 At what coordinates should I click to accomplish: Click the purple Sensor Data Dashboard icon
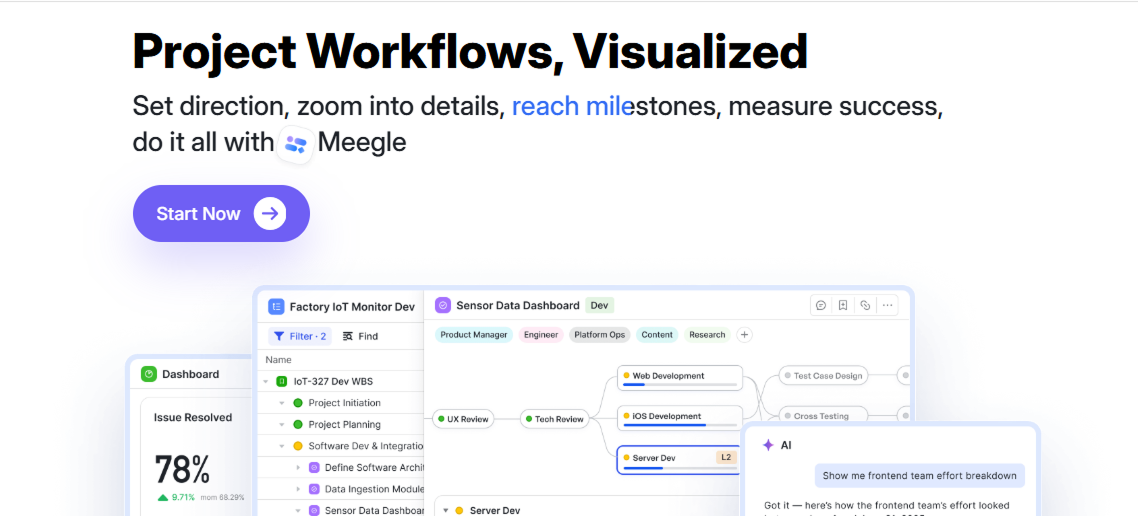click(x=443, y=305)
